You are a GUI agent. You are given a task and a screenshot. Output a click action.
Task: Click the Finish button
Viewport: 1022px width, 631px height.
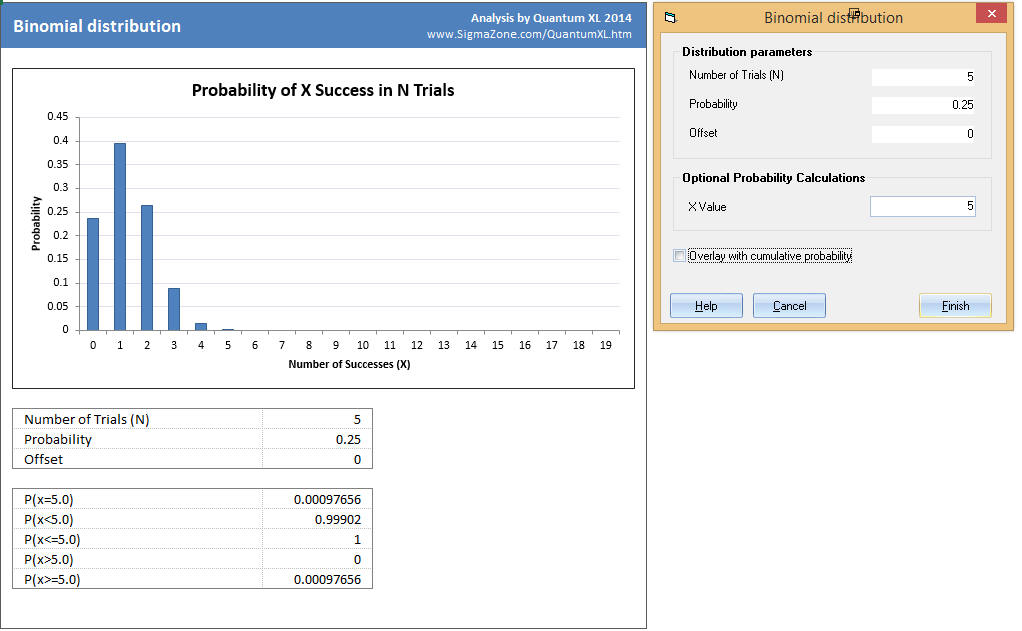955,306
